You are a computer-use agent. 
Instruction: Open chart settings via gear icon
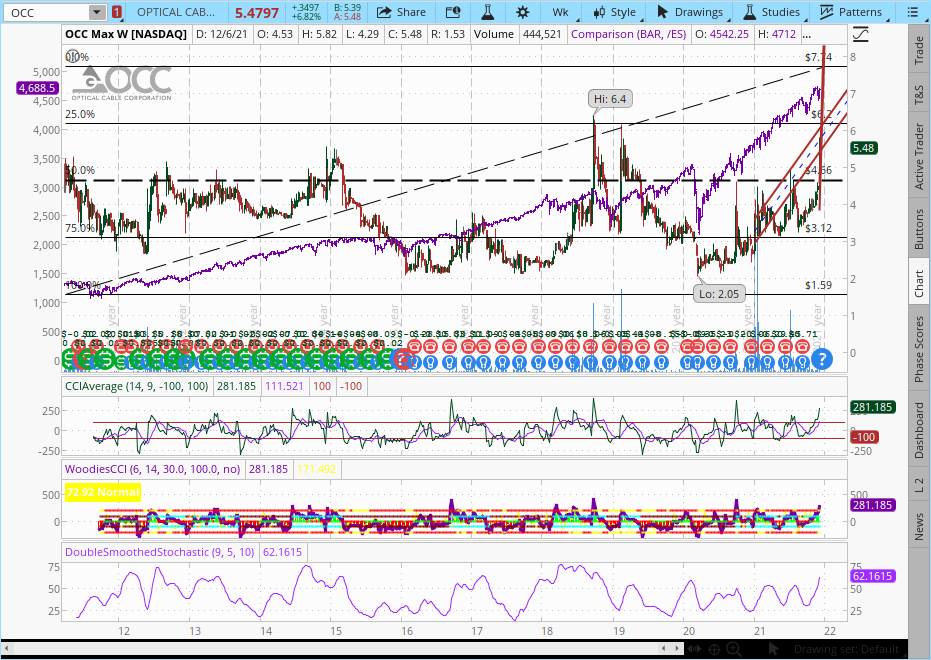coord(523,12)
